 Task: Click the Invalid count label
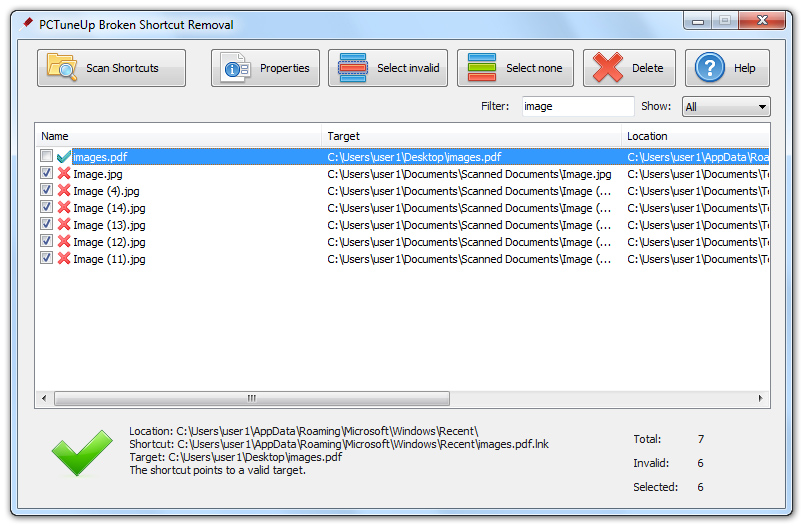(651, 463)
